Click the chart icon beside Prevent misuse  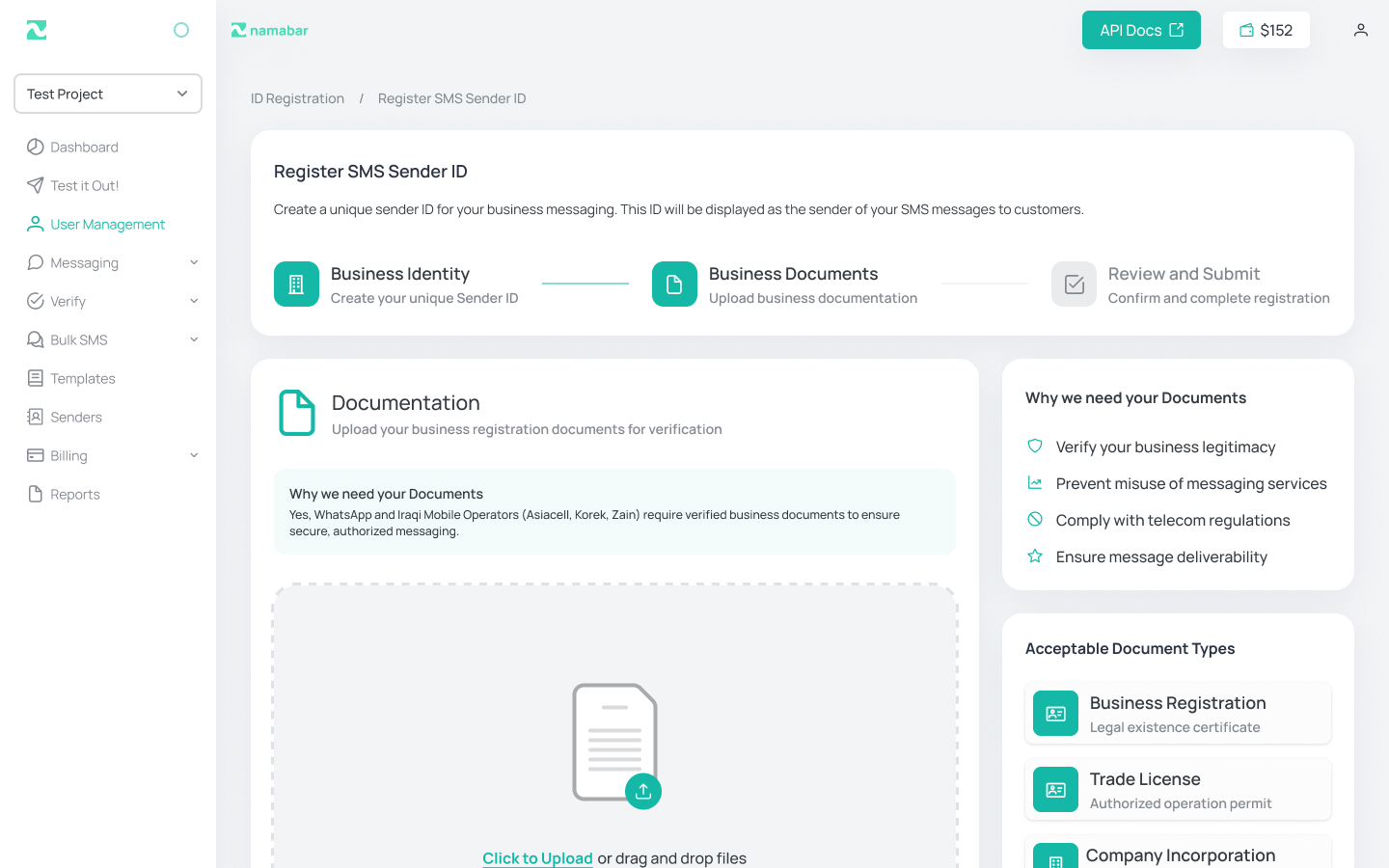coord(1035,482)
